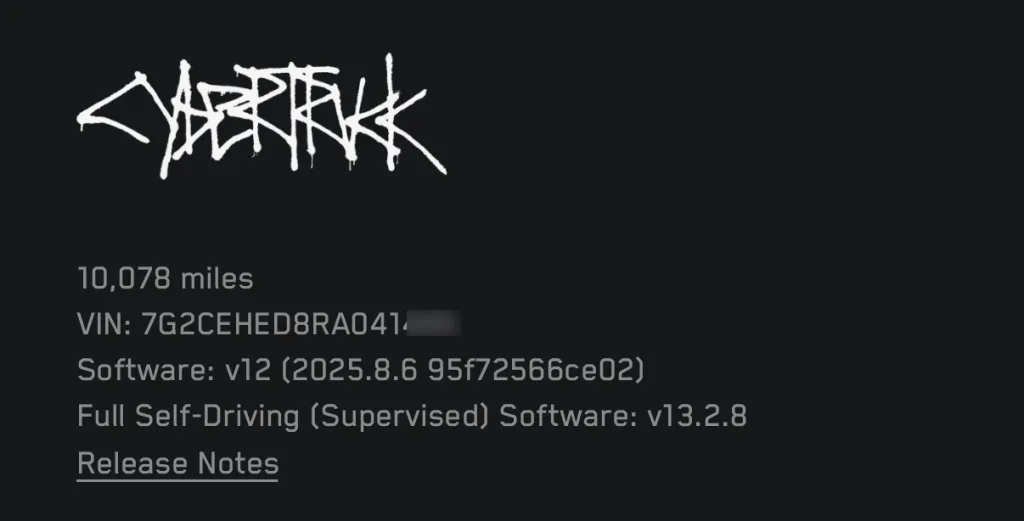Click the "VIN:" label
Viewport: 1024px width, 521px height.
[104, 324]
